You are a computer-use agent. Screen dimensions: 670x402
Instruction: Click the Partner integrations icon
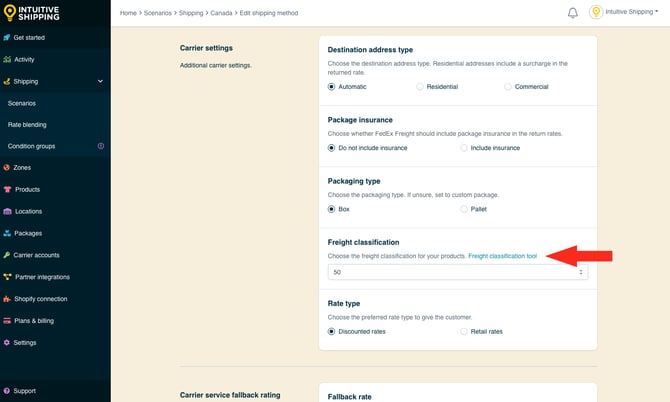pos(7,277)
